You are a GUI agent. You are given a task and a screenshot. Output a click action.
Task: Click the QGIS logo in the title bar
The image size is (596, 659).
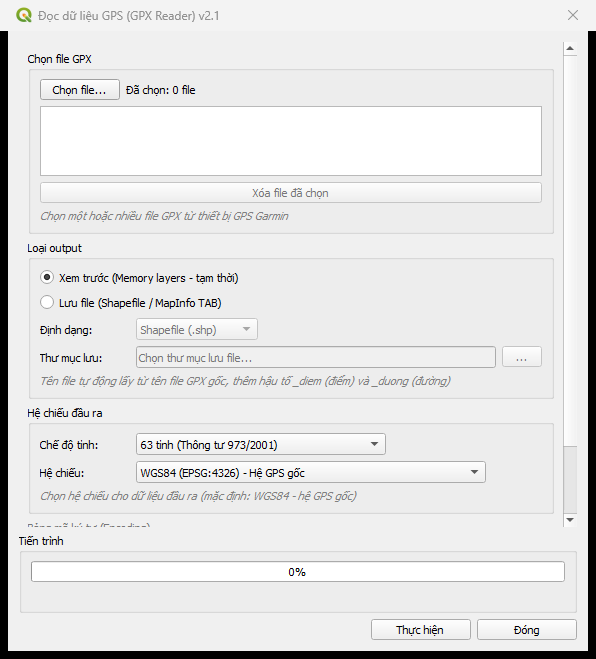coord(24,16)
